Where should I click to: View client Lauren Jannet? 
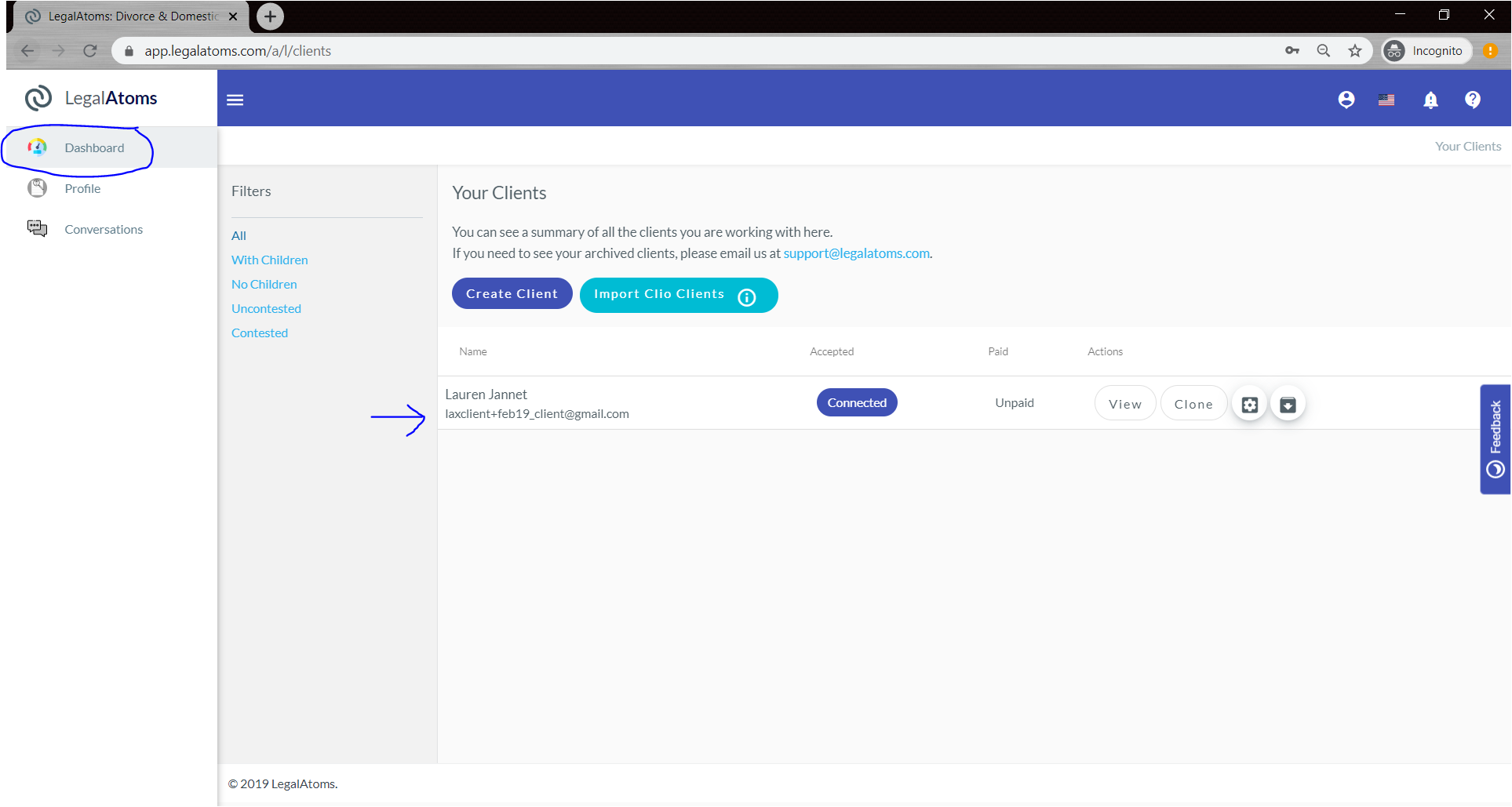click(x=1124, y=404)
